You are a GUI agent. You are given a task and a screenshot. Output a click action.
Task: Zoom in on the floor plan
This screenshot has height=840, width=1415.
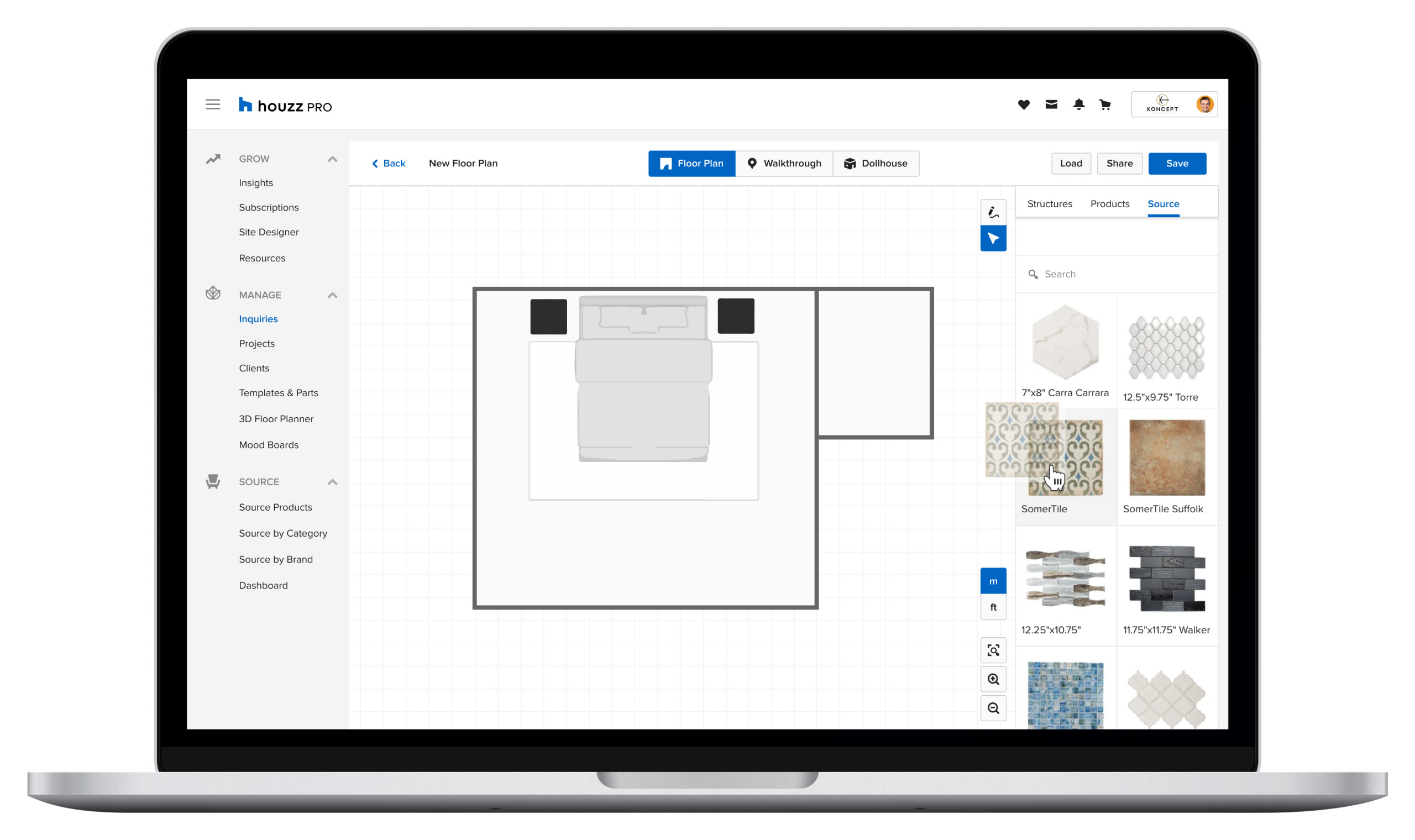[993, 679]
